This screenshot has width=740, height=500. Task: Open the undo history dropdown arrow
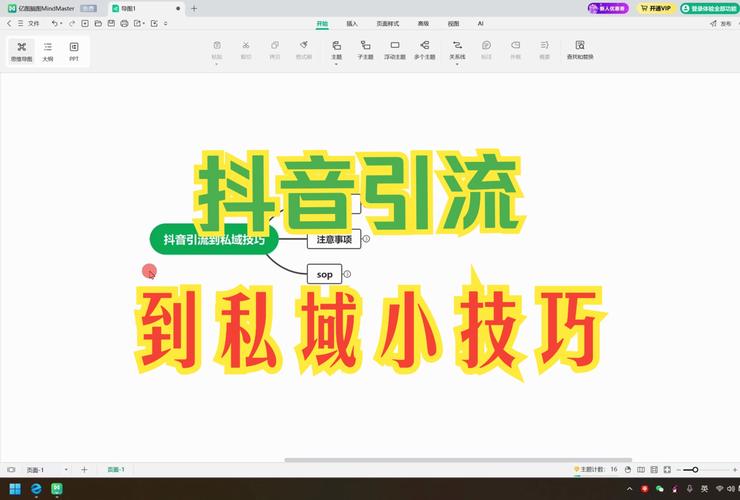[x=61, y=24]
